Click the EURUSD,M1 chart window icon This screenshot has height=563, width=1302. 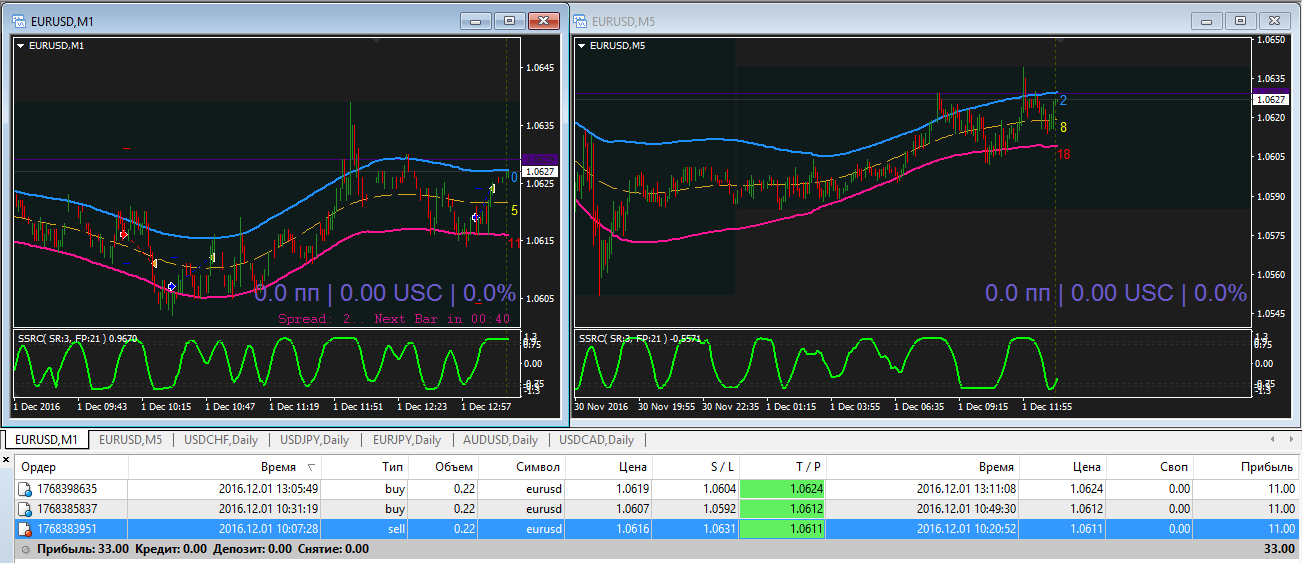(21, 20)
